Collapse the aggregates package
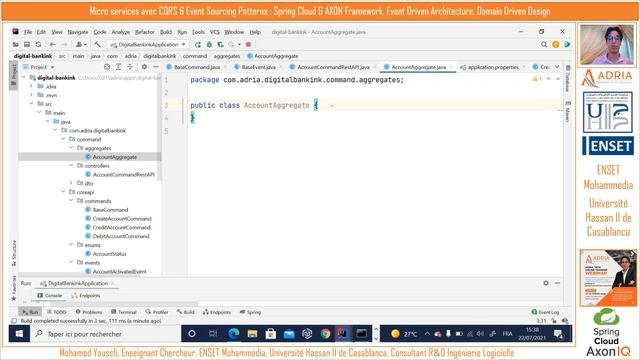This screenshot has height=360, width=640. [x=71, y=148]
